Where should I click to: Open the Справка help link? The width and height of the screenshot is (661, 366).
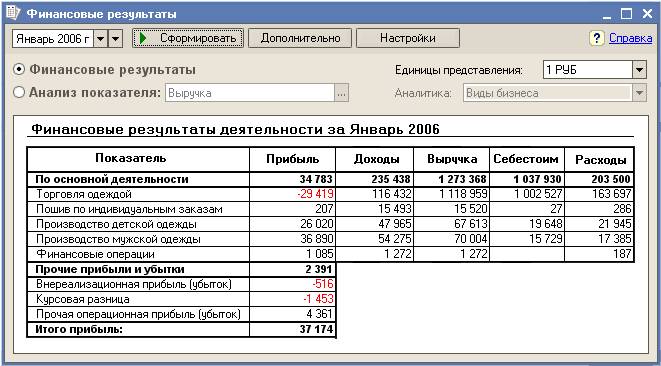[x=631, y=38]
